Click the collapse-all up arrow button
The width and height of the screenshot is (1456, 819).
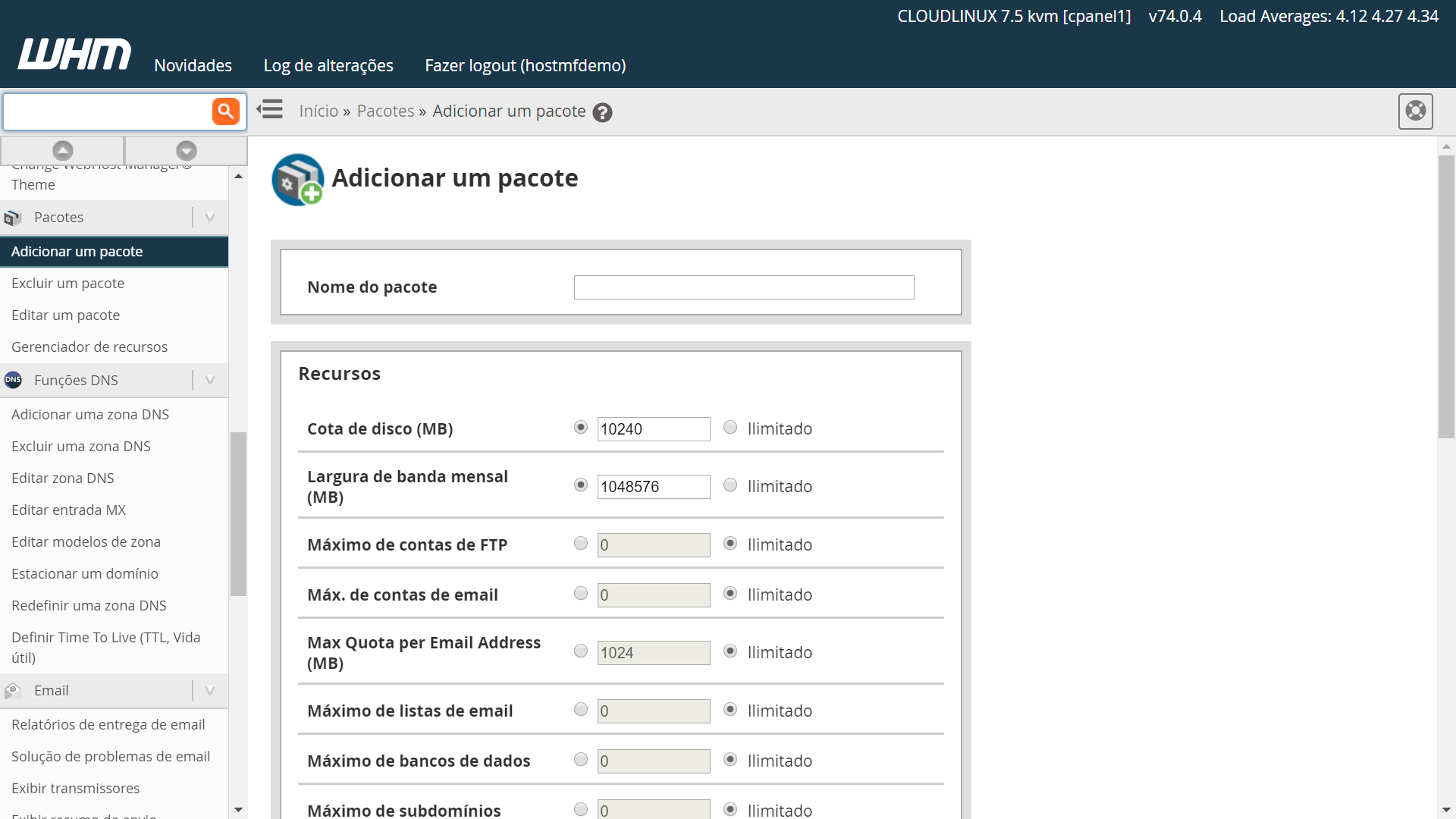coord(63,150)
